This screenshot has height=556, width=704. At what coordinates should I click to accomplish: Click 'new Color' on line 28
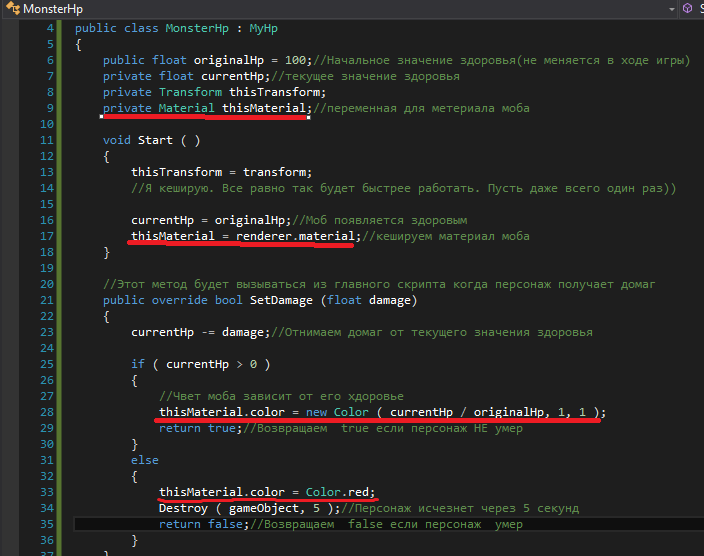pyautogui.click(x=337, y=412)
